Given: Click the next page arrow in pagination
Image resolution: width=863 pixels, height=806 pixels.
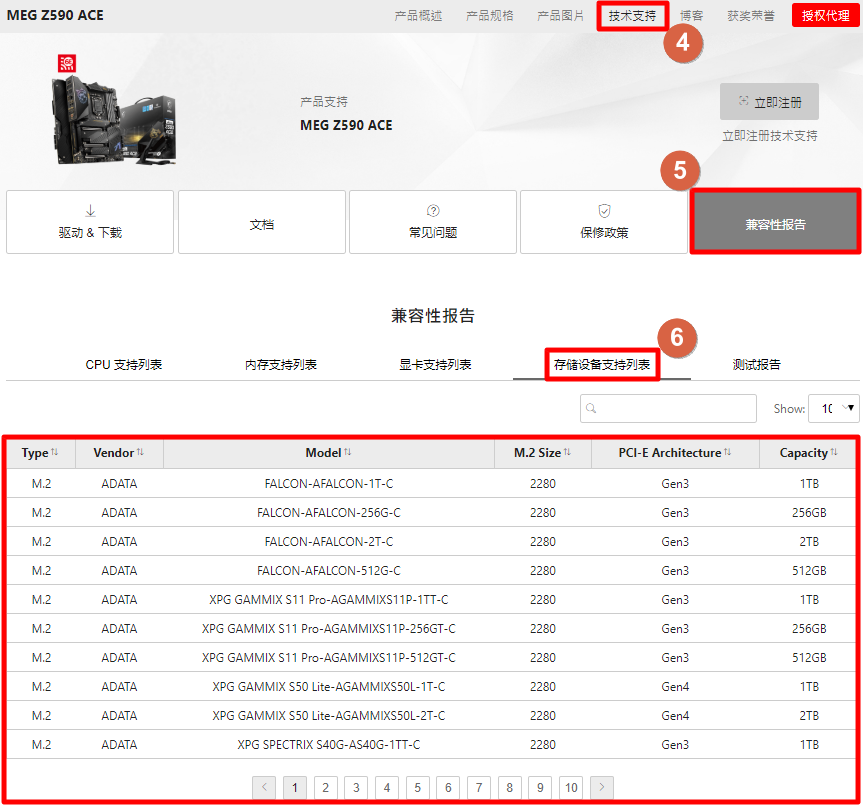Looking at the screenshot, I should pos(601,787).
